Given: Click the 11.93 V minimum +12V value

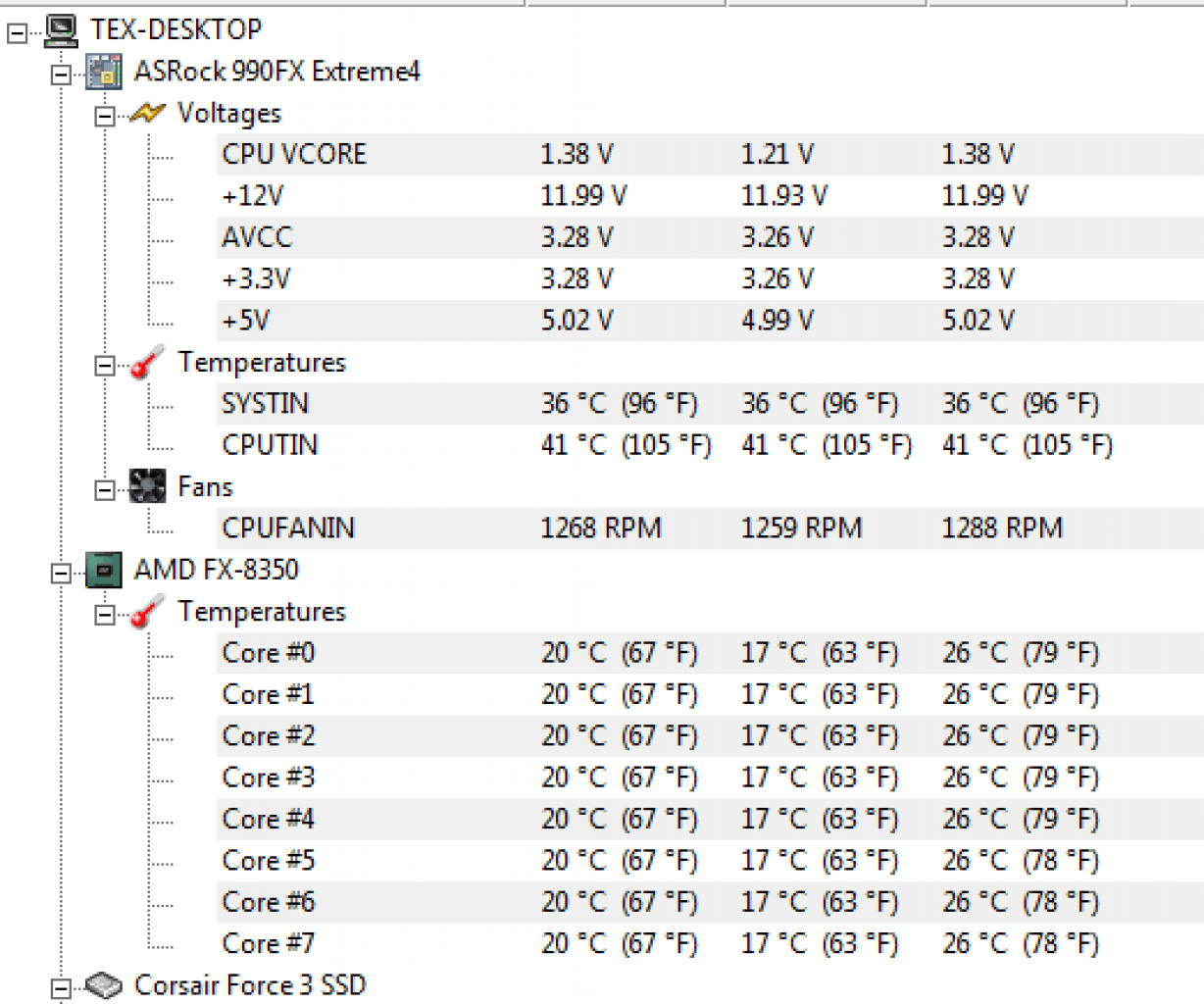Looking at the screenshot, I should coord(784,196).
